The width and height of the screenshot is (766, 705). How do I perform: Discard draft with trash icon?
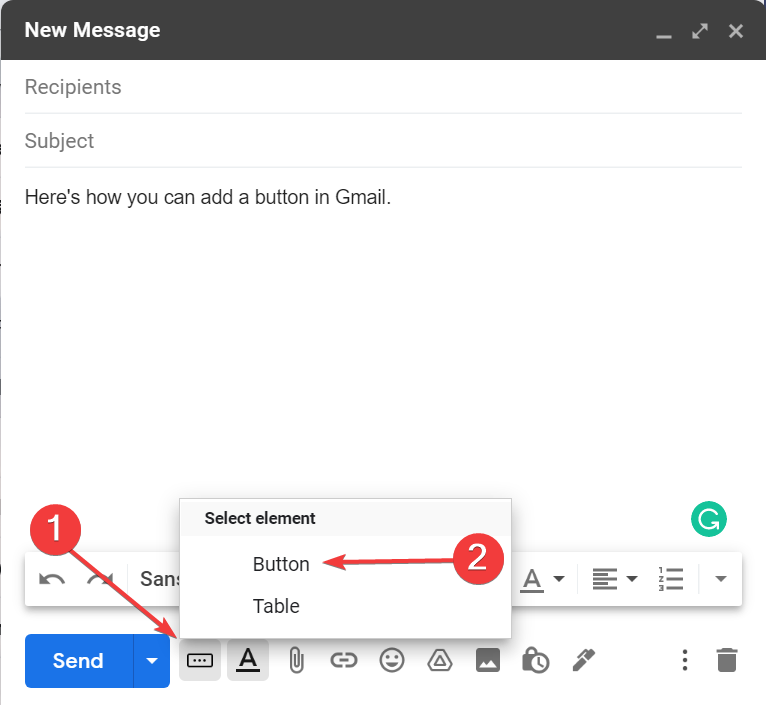point(727,660)
